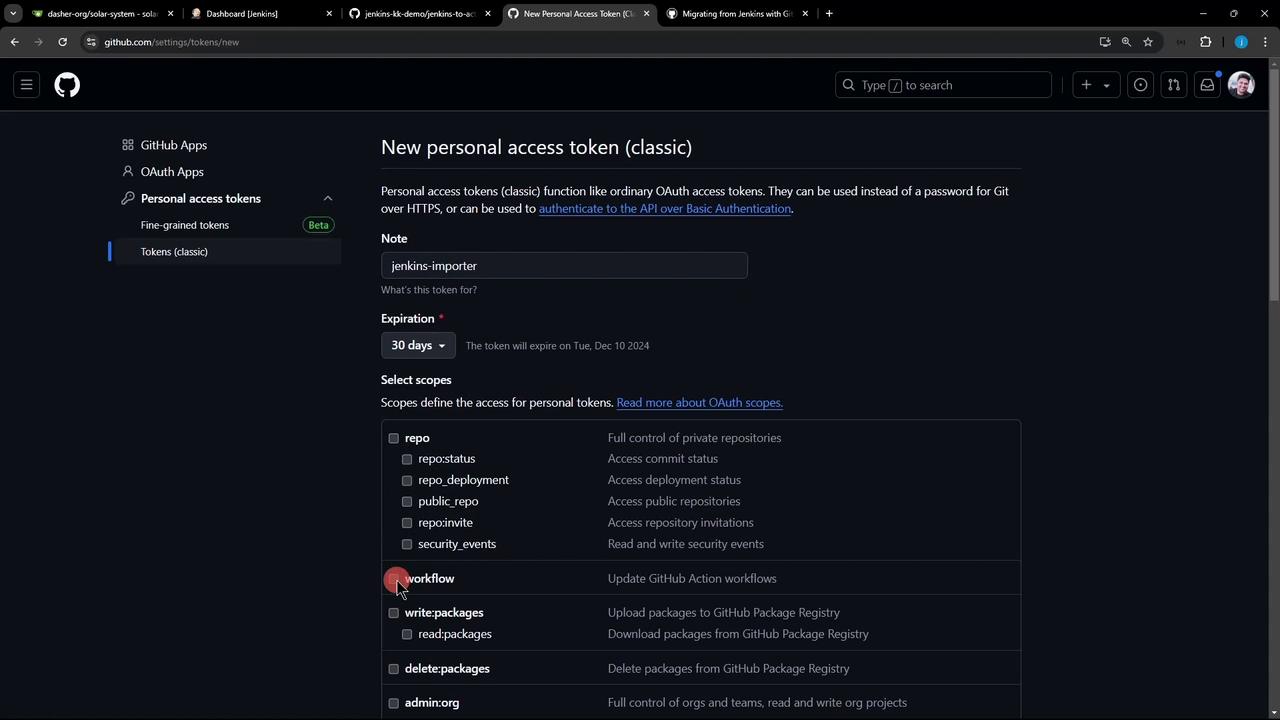
Task: Open the GitHub hamburger navigation menu
Action: pyautogui.click(x=27, y=85)
